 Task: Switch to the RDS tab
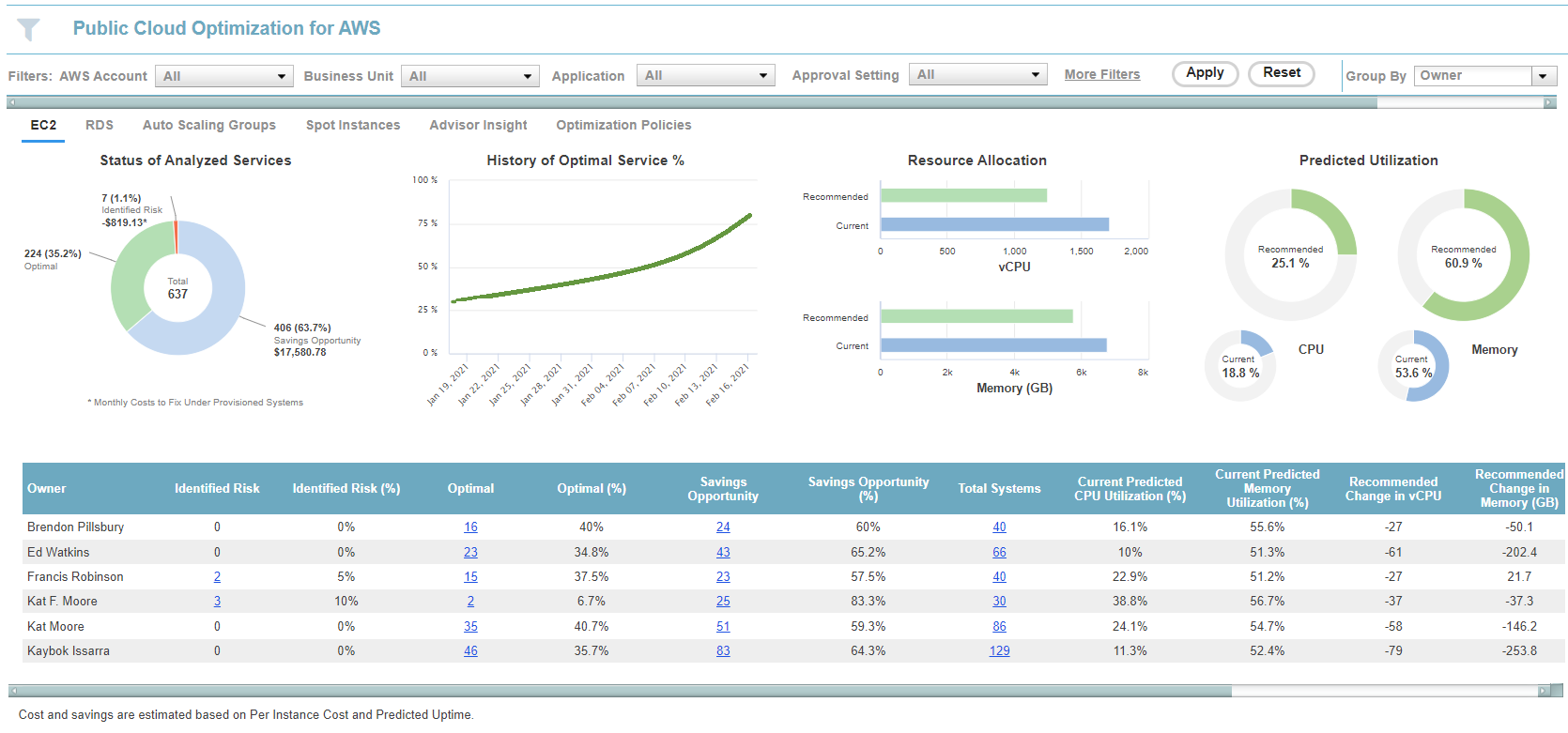[99, 125]
